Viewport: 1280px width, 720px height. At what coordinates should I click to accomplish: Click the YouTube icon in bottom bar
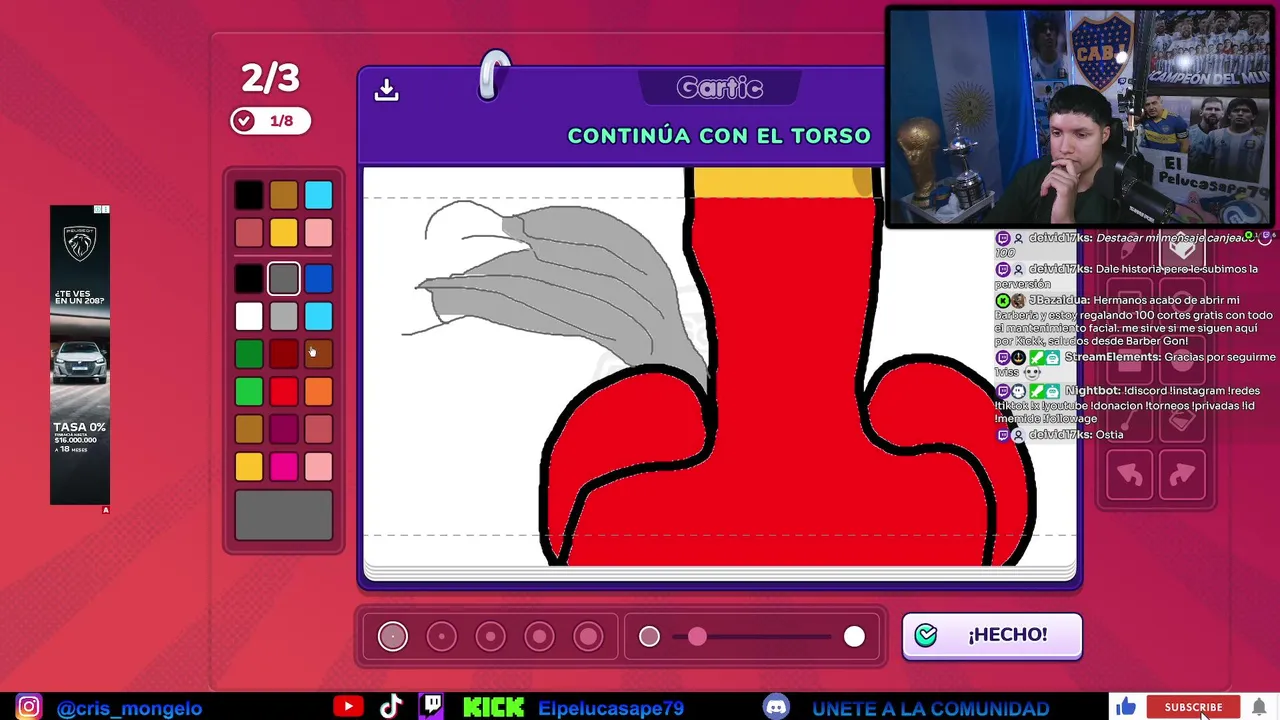(348, 707)
